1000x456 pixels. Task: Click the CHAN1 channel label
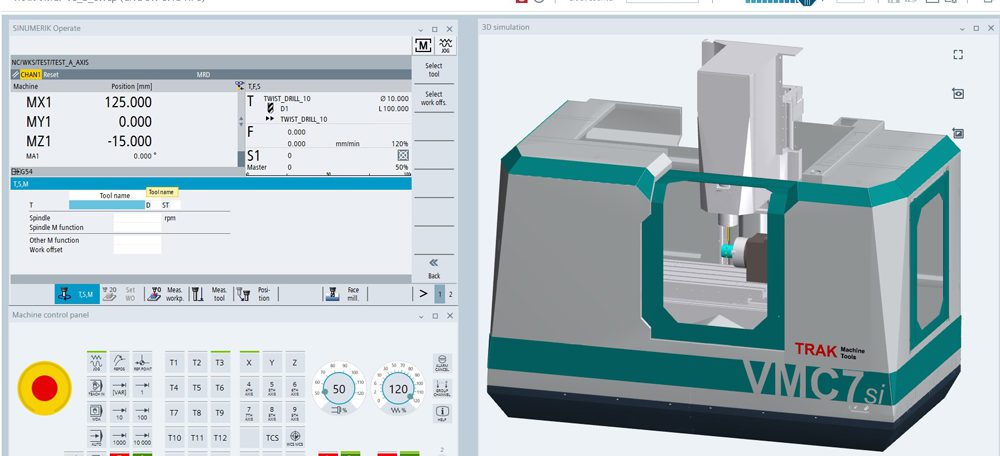tap(31, 75)
